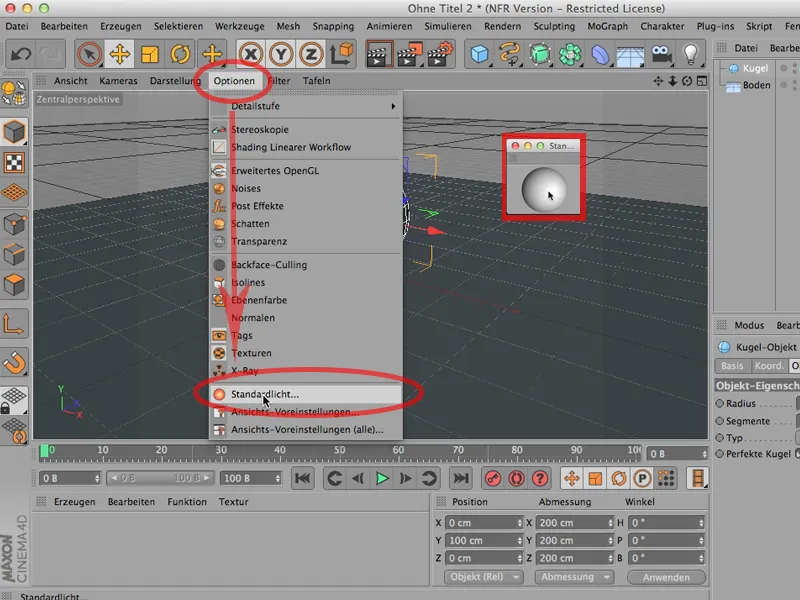Toggle X-Ray option

coord(306,370)
